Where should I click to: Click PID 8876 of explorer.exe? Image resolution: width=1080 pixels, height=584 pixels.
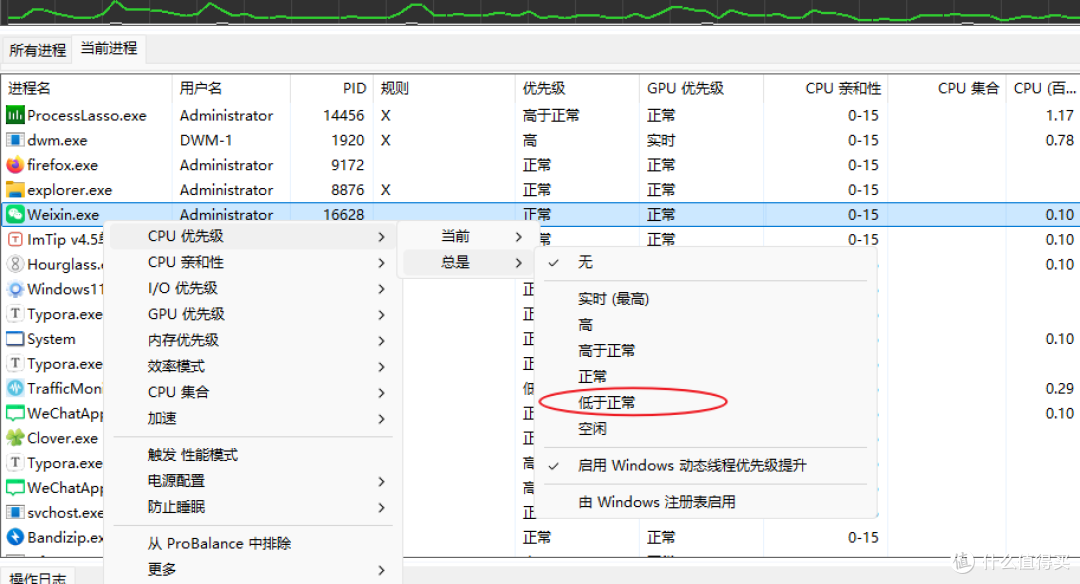click(x=347, y=189)
